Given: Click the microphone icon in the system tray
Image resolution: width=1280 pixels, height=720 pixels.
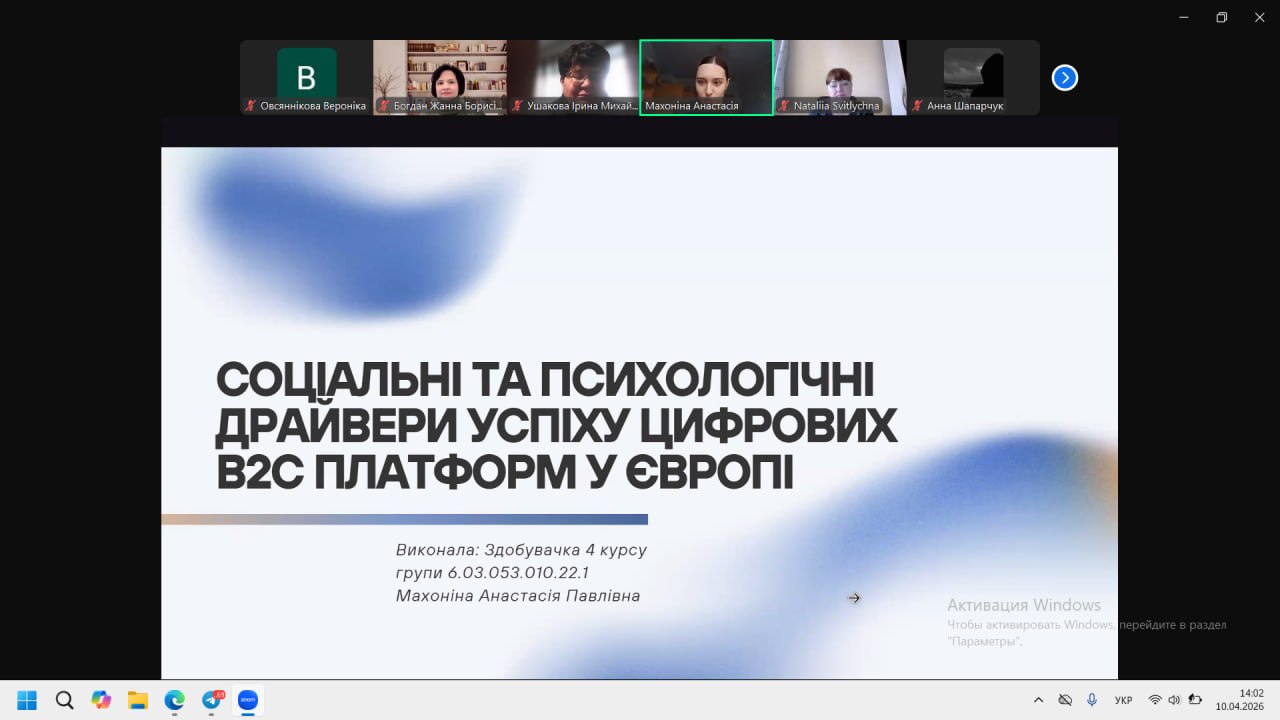Looking at the screenshot, I should pyautogui.click(x=1092, y=700).
